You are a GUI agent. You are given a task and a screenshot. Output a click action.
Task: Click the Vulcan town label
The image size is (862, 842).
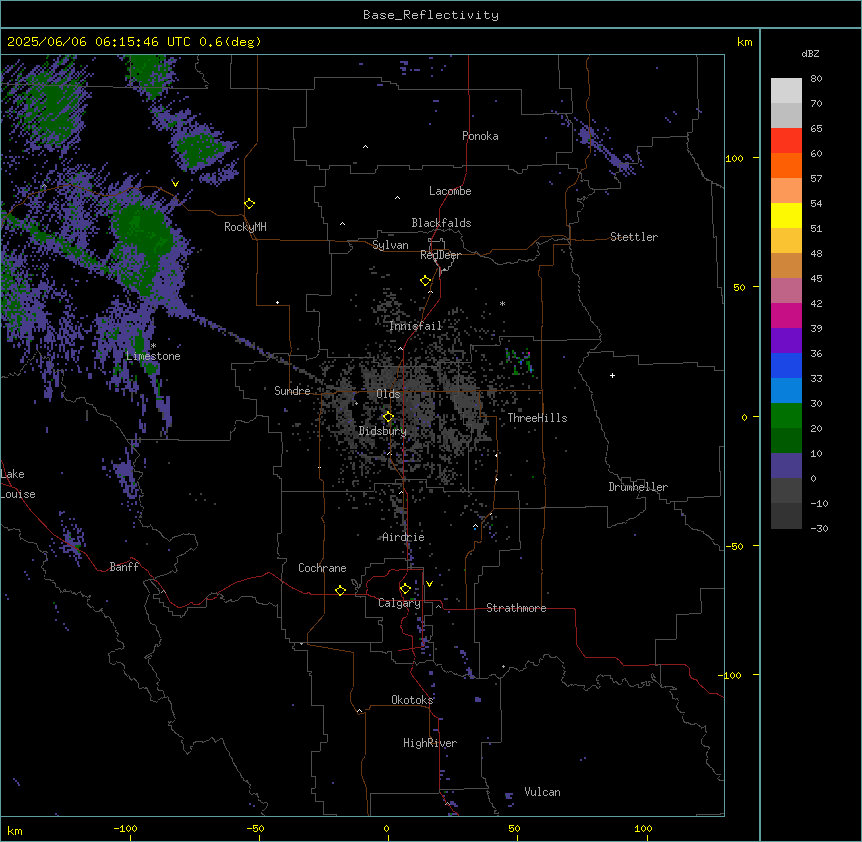click(543, 792)
